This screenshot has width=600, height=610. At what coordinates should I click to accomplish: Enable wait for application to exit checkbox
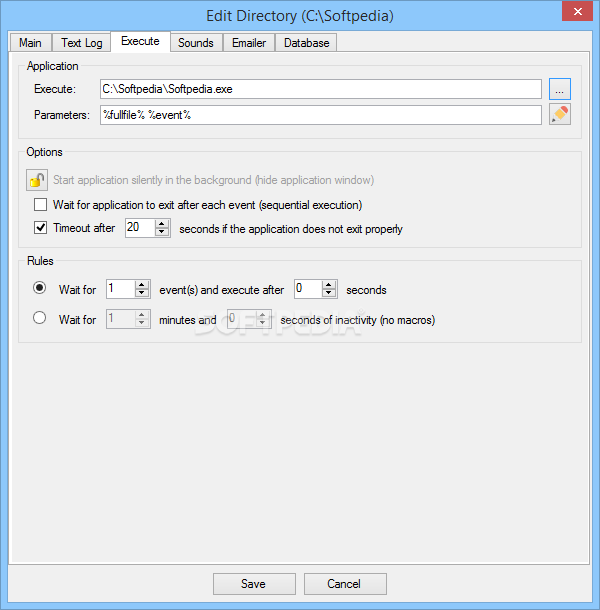pyautogui.click(x=40, y=205)
